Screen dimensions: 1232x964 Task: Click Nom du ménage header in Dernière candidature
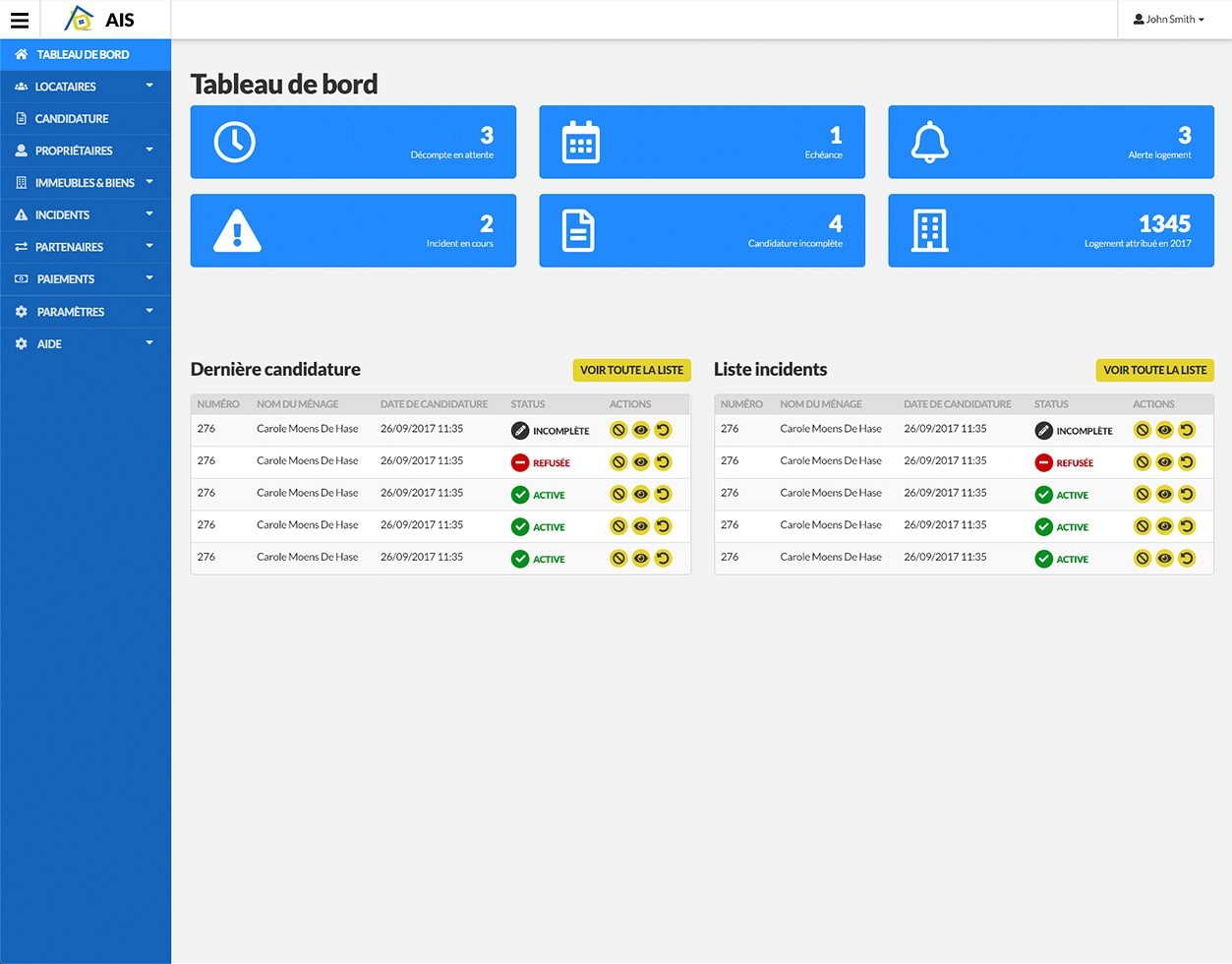pyautogui.click(x=297, y=404)
